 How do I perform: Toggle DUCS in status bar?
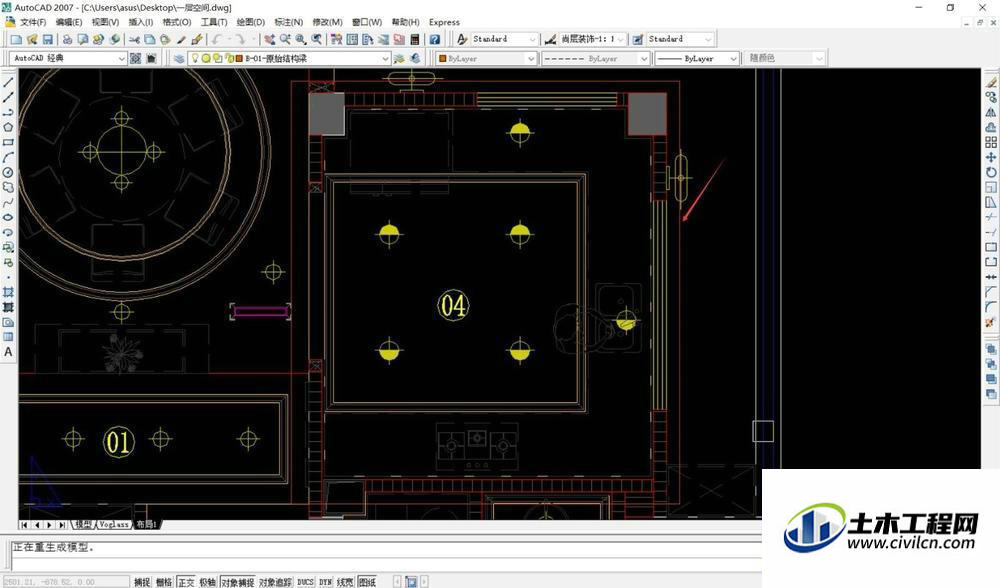coord(305,582)
